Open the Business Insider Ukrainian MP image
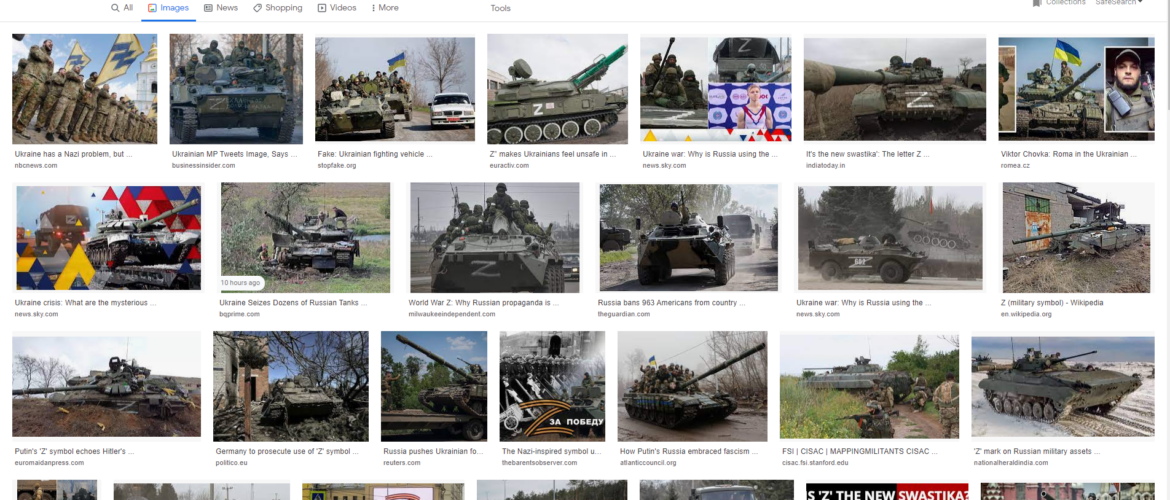Screen dimensions: 1170x500 pyautogui.click(x=236, y=89)
